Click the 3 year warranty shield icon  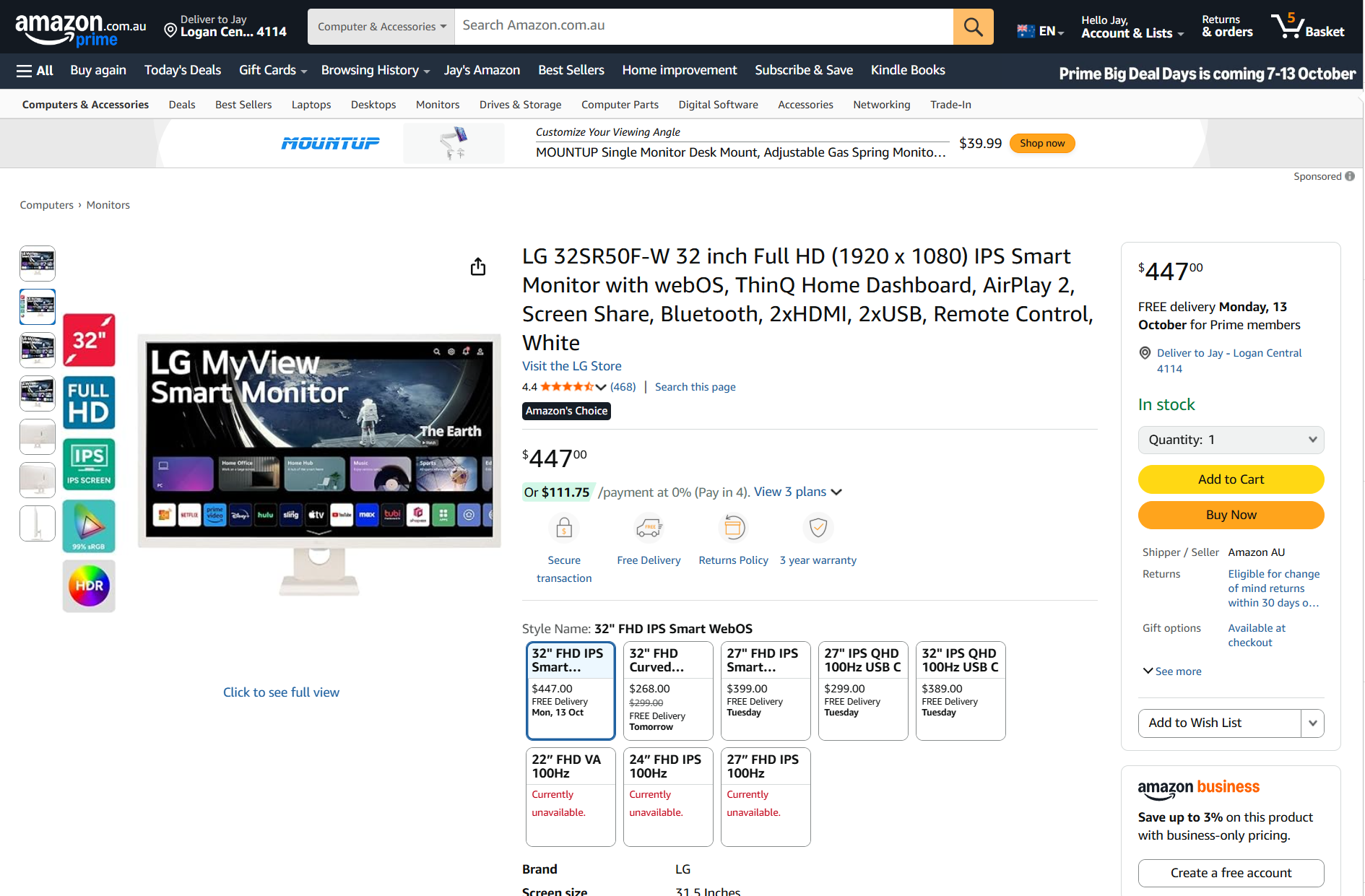click(x=818, y=528)
